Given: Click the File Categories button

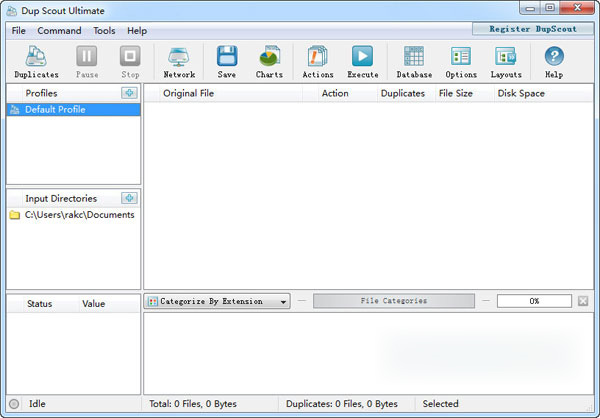Looking at the screenshot, I should [393, 301].
